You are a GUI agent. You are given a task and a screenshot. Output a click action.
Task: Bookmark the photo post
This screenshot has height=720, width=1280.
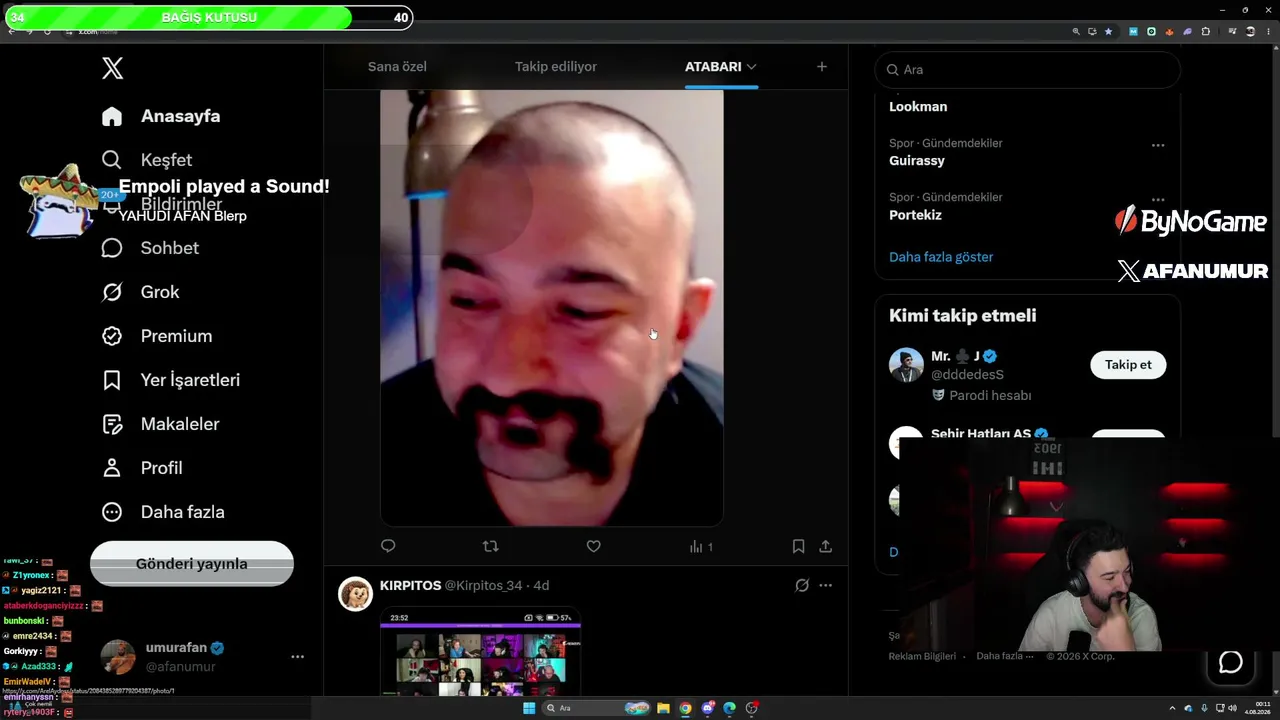coord(798,546)
